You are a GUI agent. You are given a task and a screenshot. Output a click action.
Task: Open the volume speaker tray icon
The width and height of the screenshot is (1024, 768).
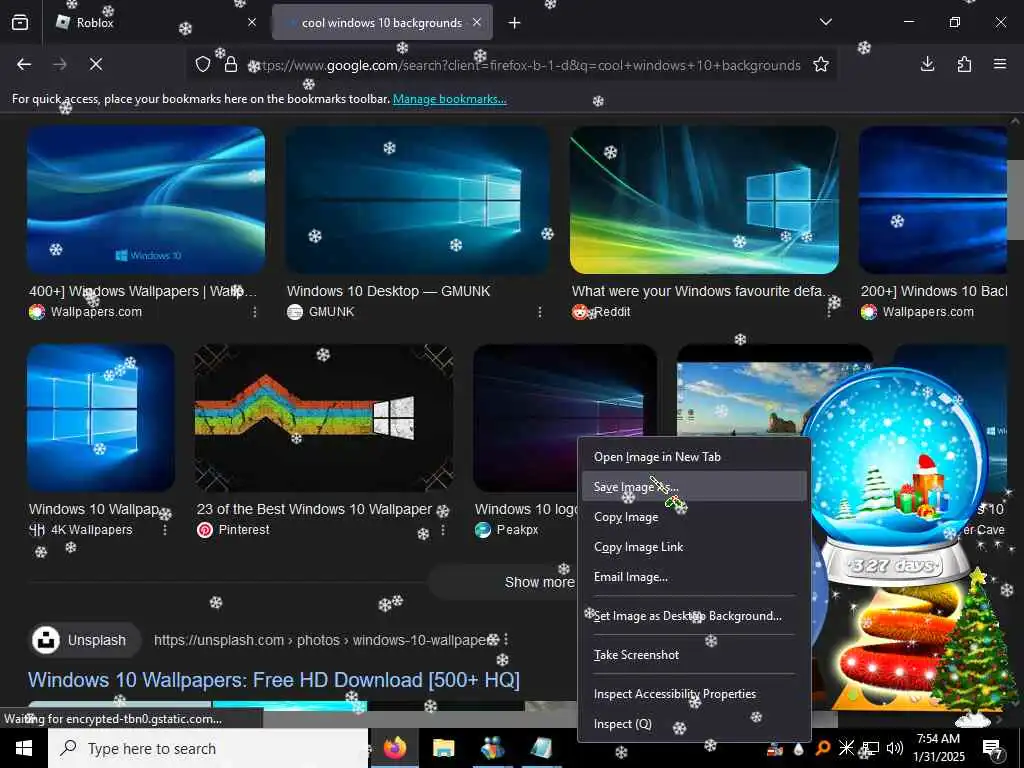click(895, 748)
